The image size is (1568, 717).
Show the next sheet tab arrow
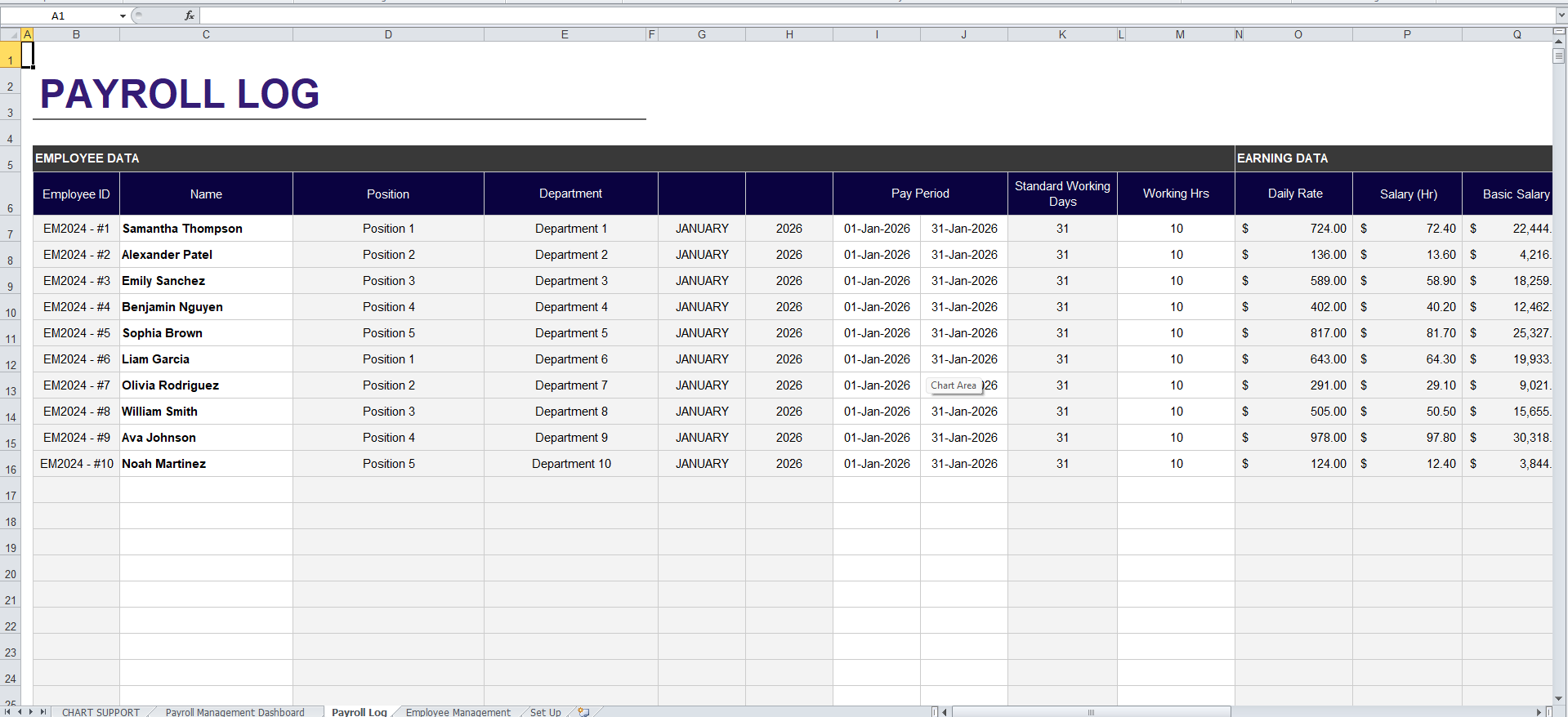(31, 712)
